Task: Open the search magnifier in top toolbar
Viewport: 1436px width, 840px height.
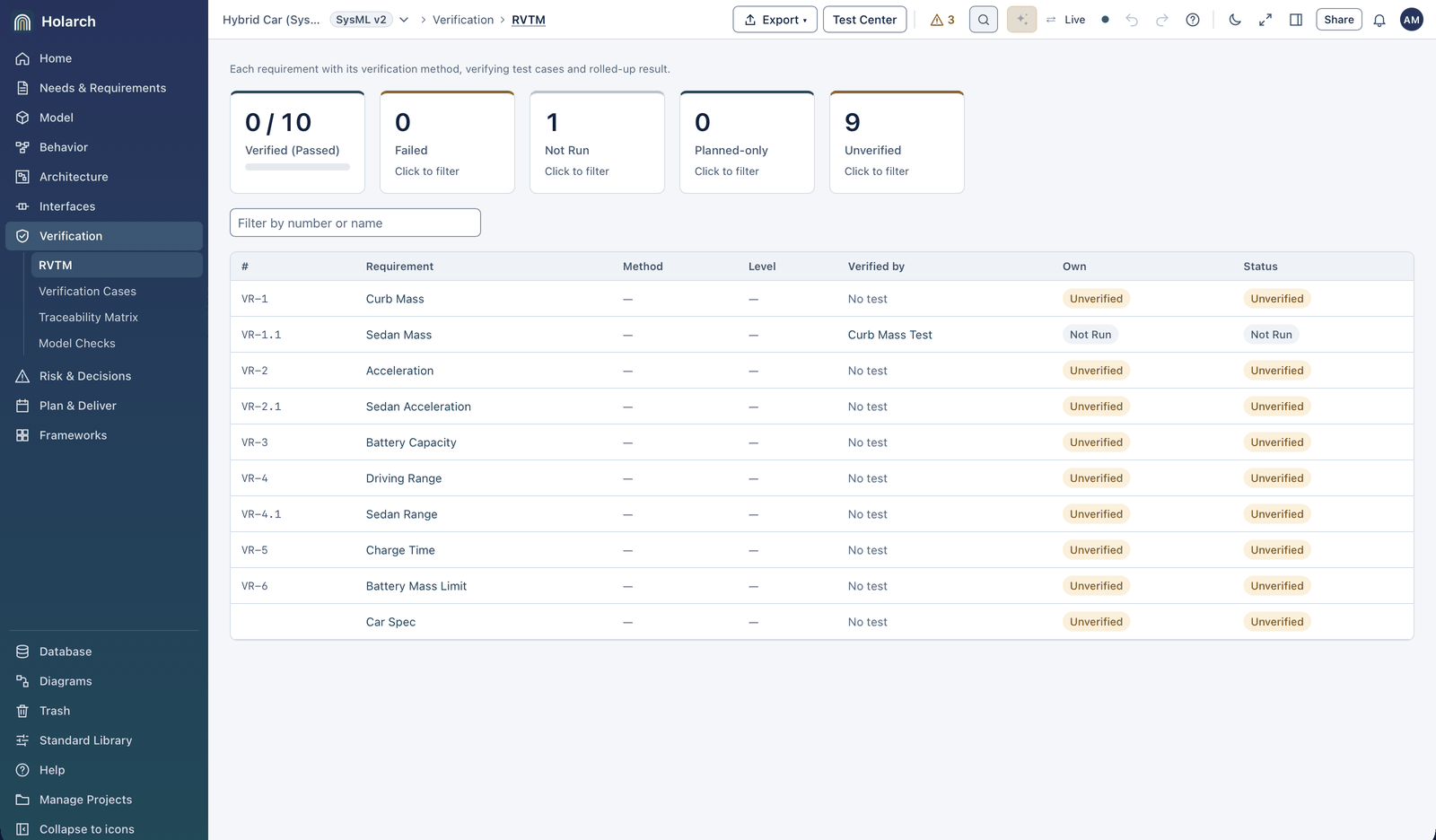Action: tap(984, 20)
